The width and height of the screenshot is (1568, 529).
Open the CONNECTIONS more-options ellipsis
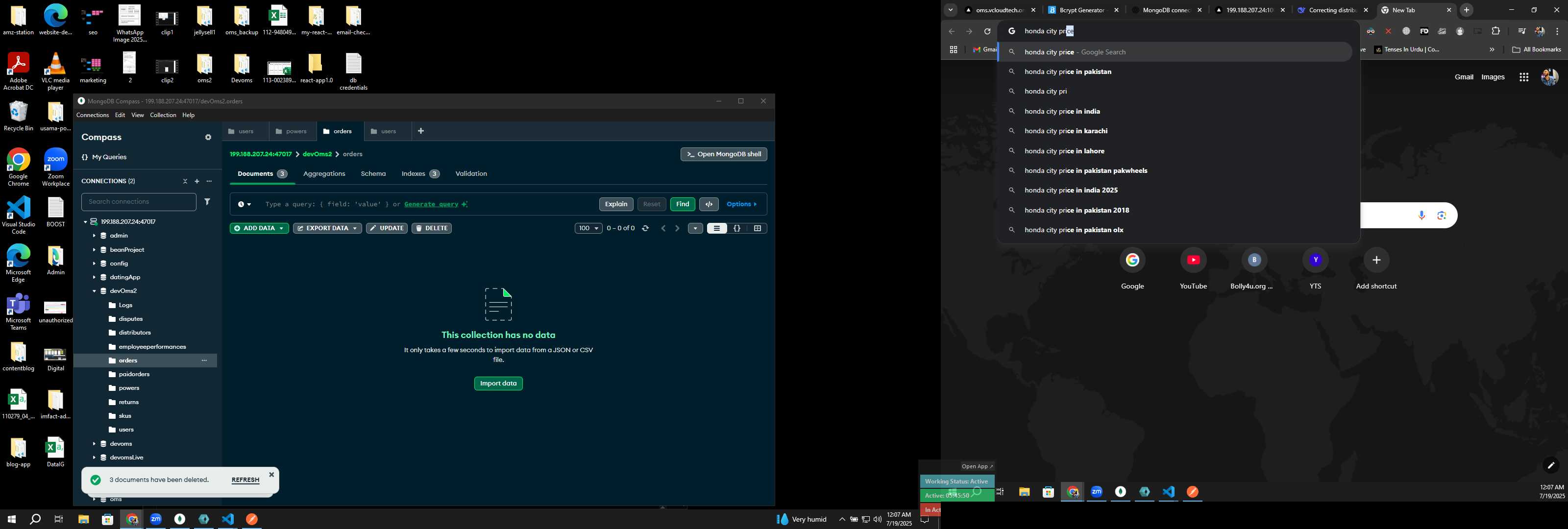click(x=209, y=181)
